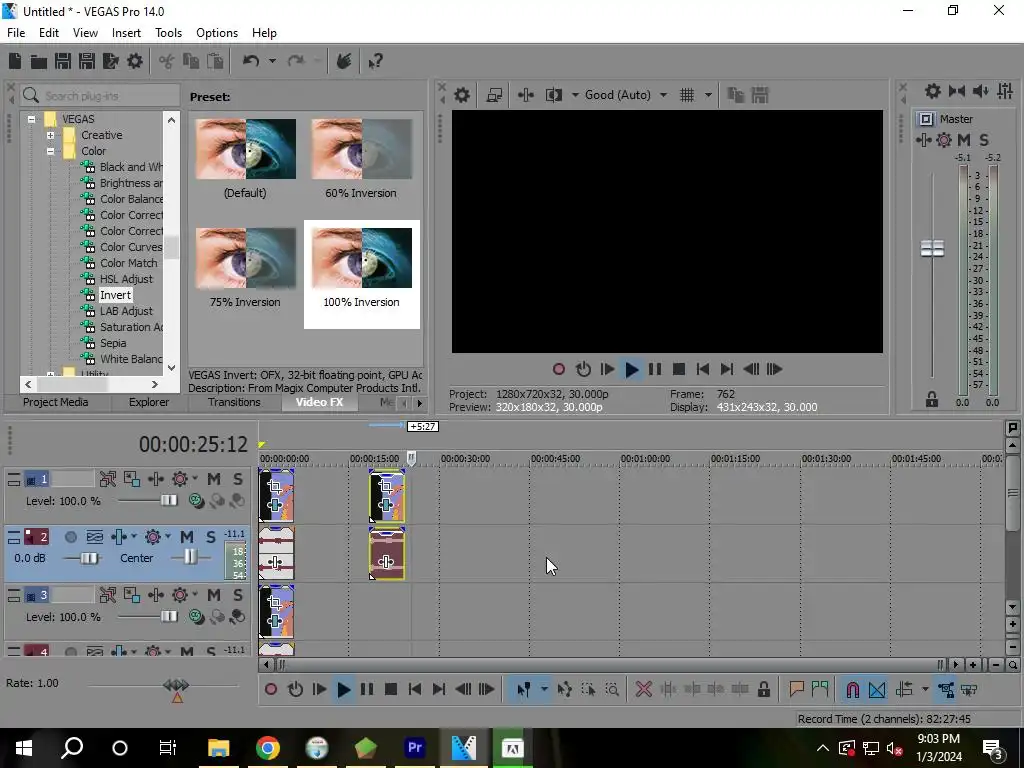Click the red Delete X icon
Image resolution: width=1024 pixels, height=768 pixels.
click(x=643, y=690)
